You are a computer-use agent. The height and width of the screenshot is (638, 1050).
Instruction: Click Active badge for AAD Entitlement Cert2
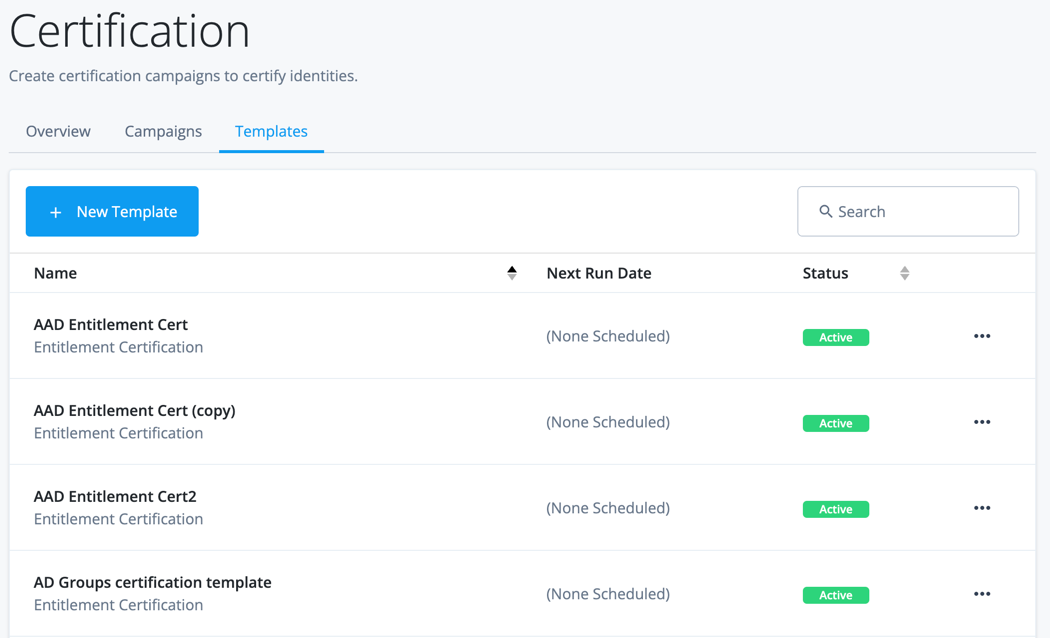(836, 509)
